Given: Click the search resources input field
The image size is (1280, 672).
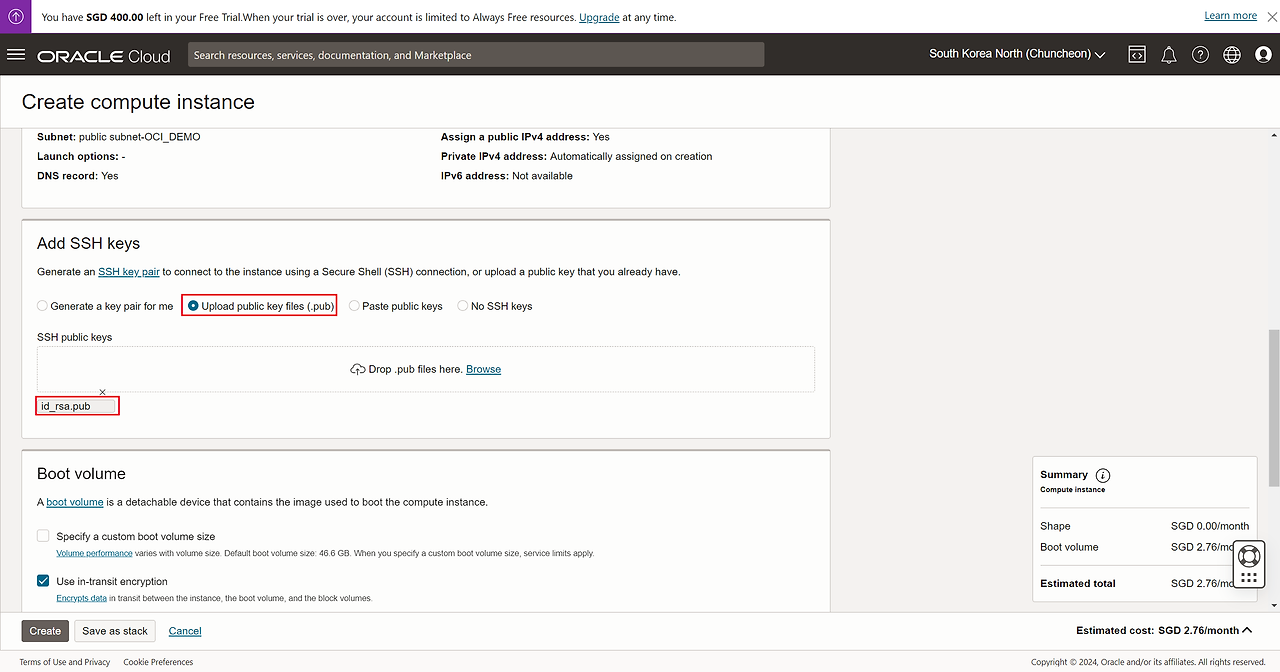Looking at the screenshot, I should click(x=475, y=55).
